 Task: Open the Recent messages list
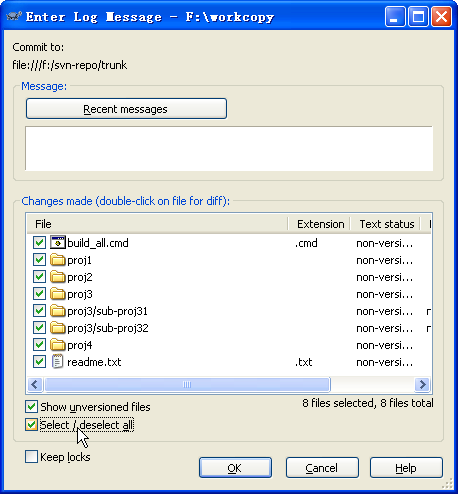click(x=126, y=109)
